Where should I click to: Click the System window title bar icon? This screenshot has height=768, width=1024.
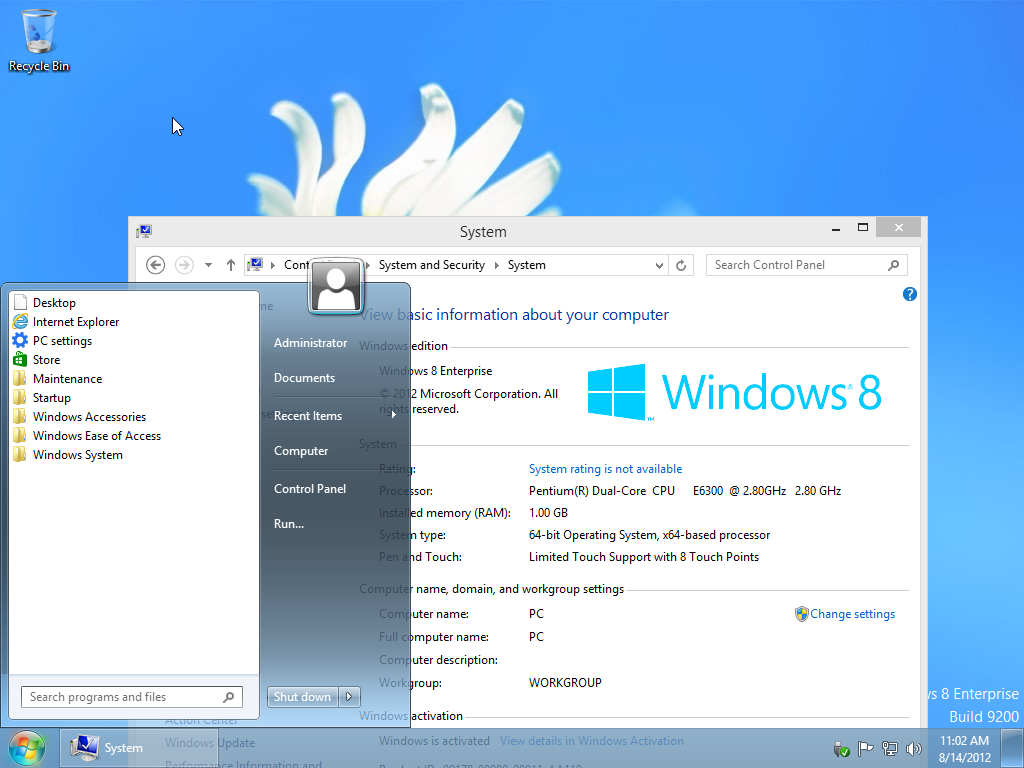144,231
